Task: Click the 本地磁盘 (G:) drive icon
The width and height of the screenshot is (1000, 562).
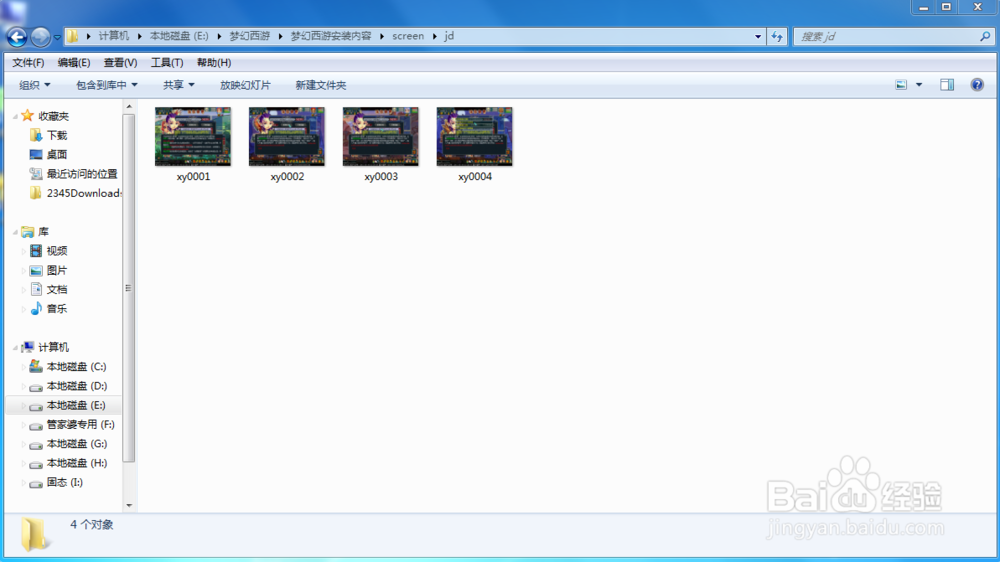Action: pyautogui.click(x=36, y=445)
